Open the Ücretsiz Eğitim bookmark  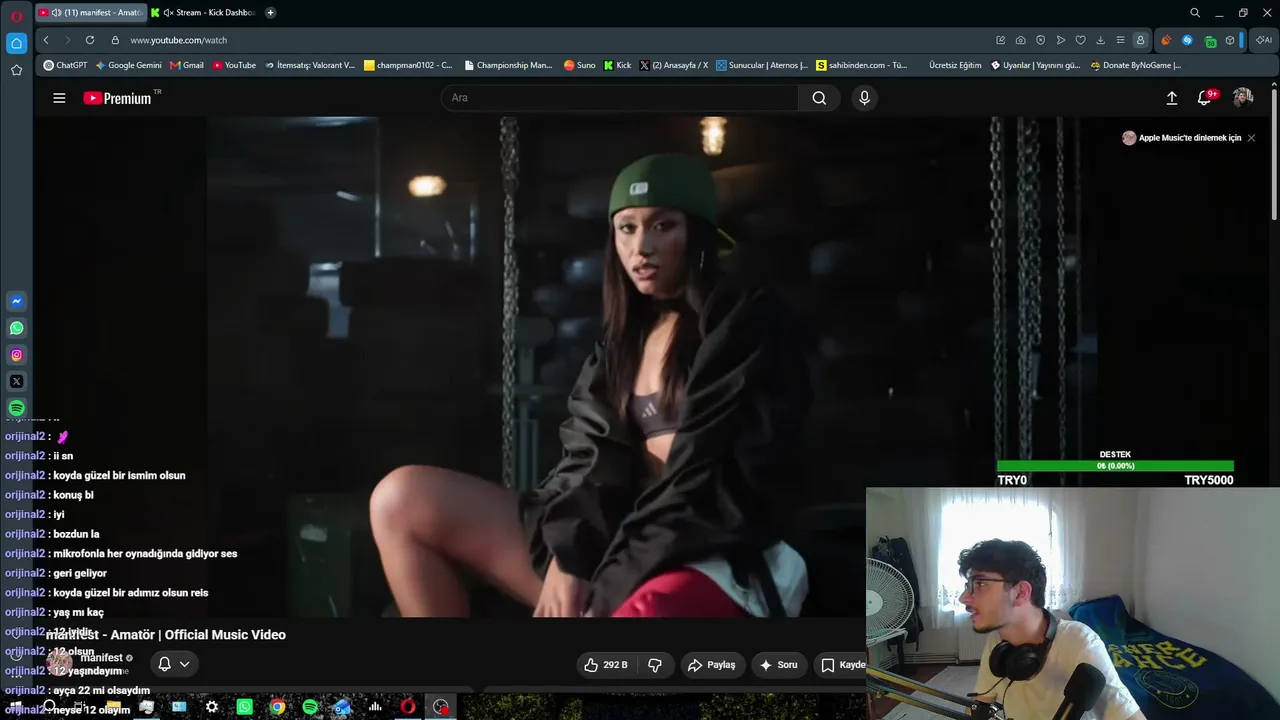[955, 65]
